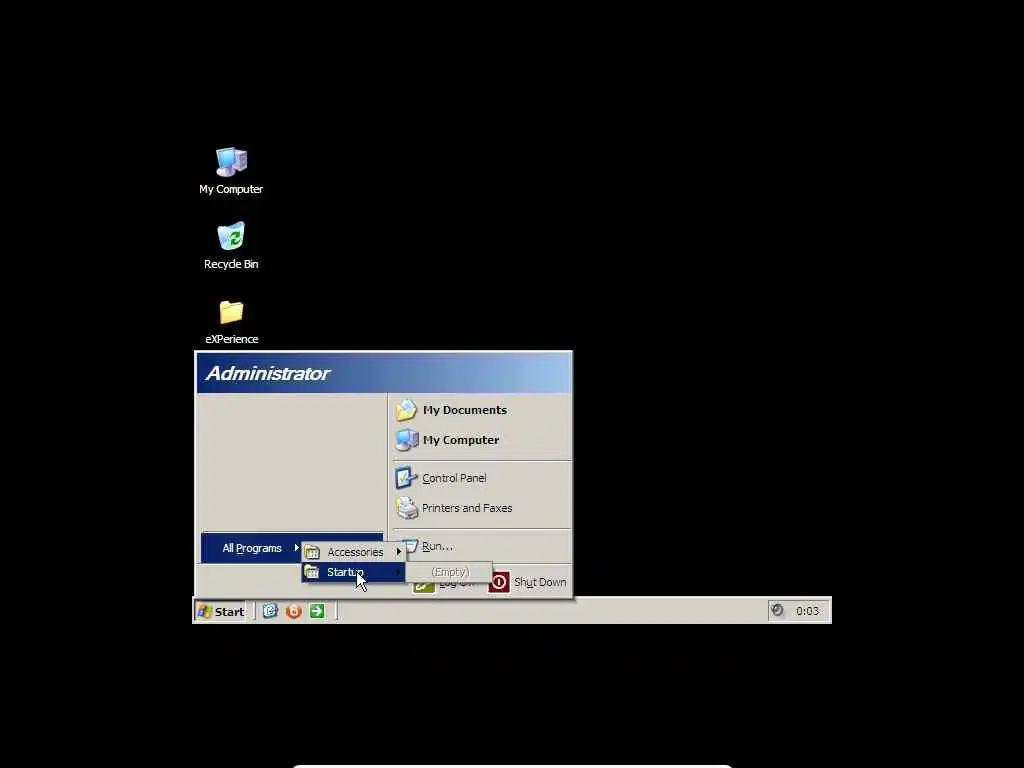The height and width of the screenshot is (768, 1024).
Task: Select the Startup folder entry
Action: click(353, 572)
